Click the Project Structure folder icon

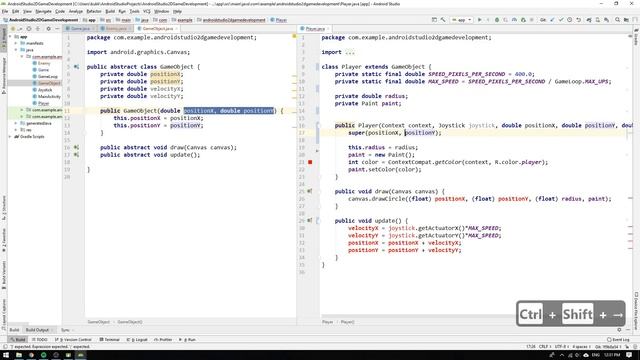click(x=626, y=20)
